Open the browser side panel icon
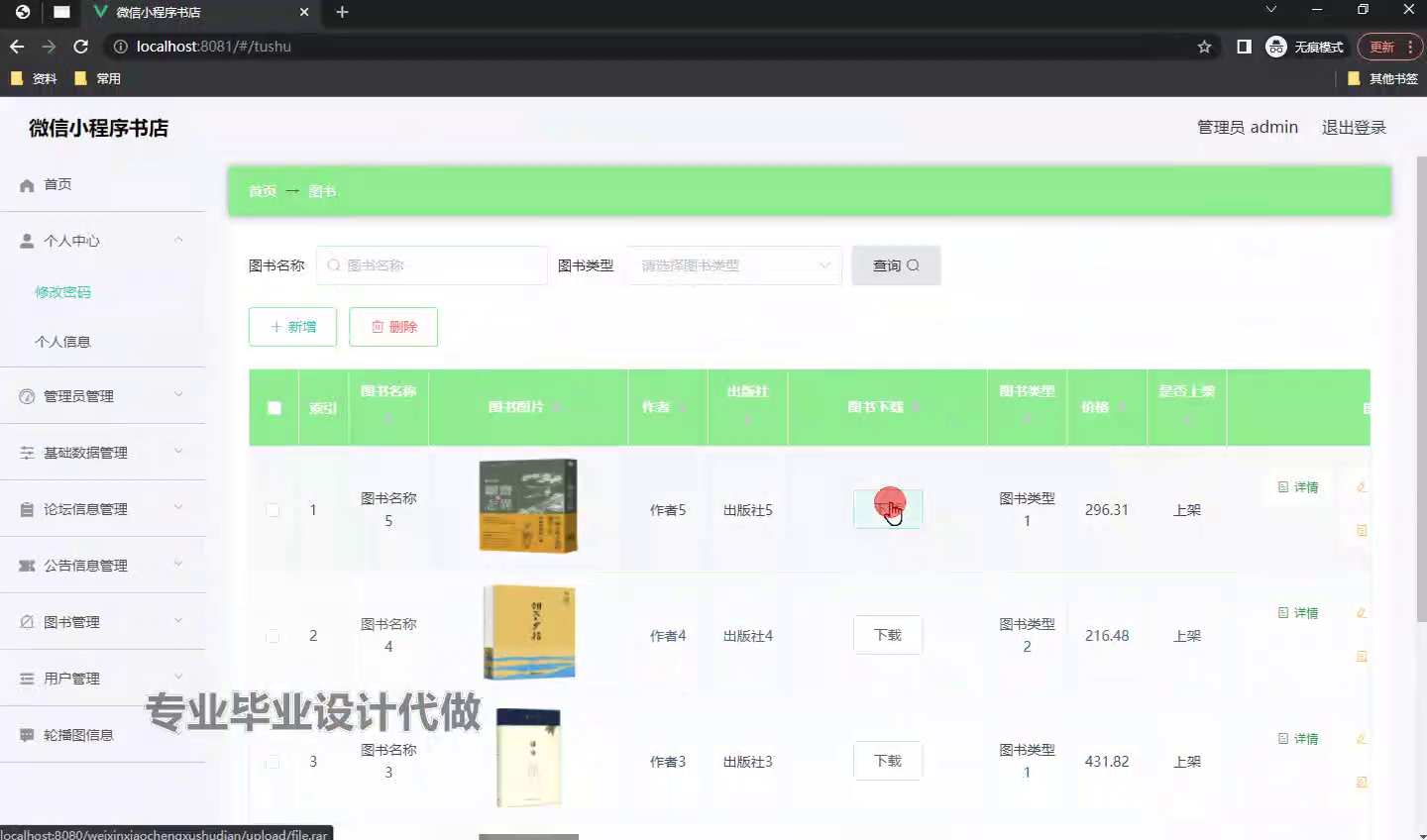 tap(1244, 47)
